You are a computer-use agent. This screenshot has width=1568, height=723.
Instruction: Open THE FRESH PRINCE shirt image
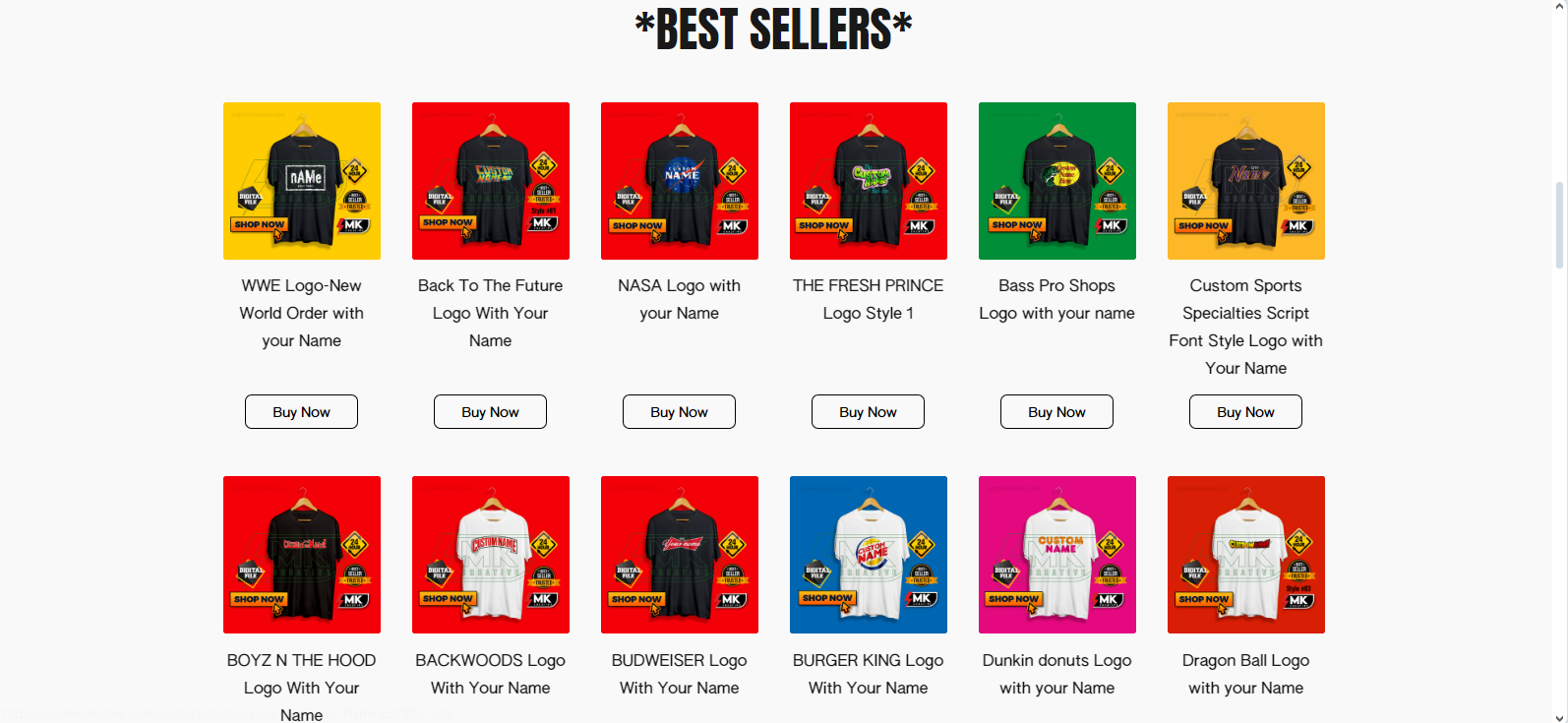tap(869, 181)
